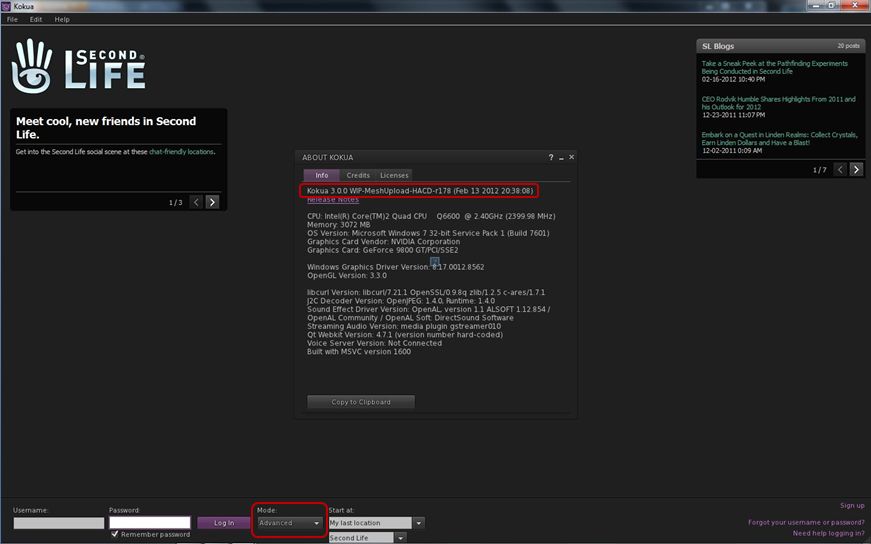The width and height of the screenshot is (871, 544).
Task: Open the Release Notes link
Action: point(333,200)
